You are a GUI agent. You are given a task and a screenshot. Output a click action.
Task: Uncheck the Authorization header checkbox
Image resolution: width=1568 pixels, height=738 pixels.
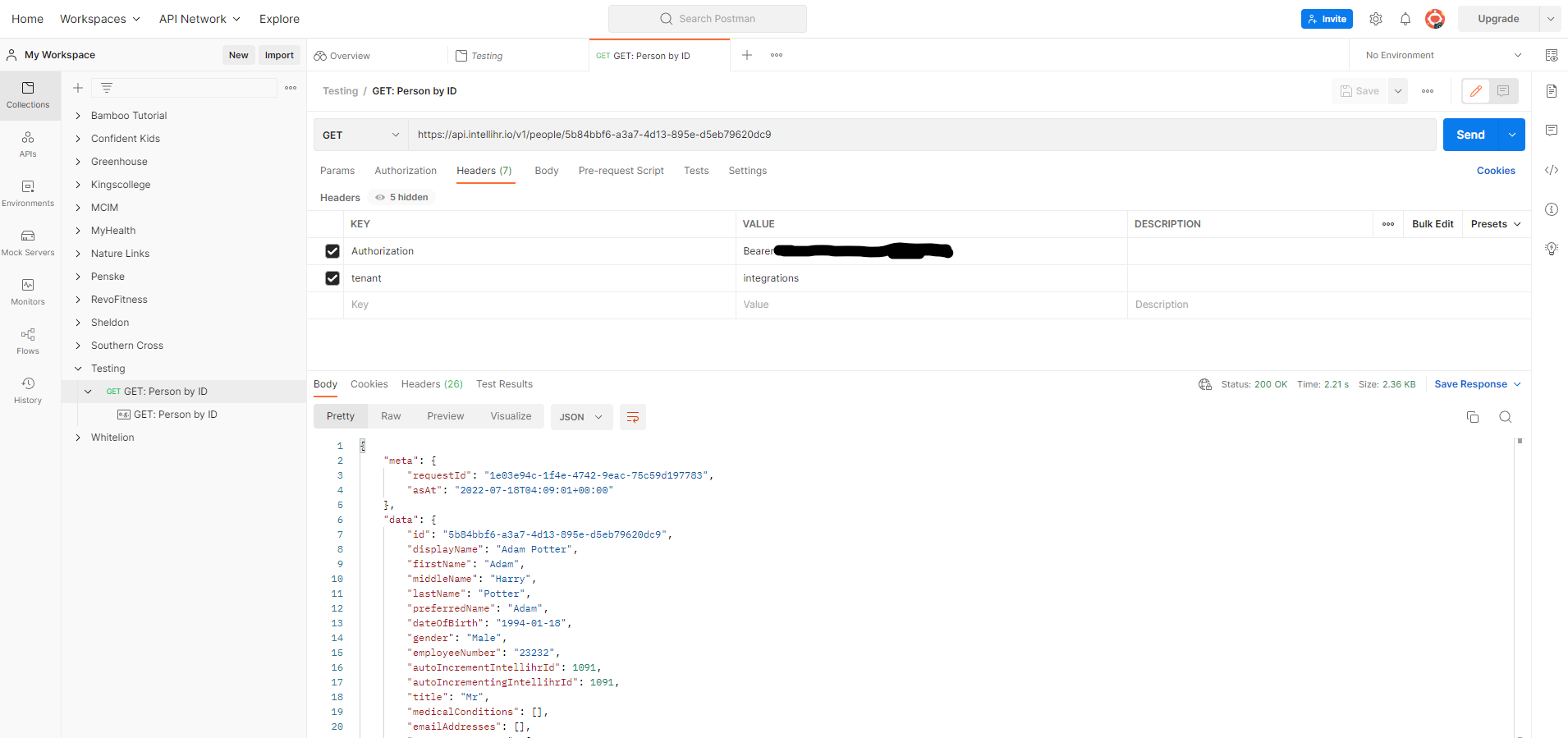[x=332, y=251]
